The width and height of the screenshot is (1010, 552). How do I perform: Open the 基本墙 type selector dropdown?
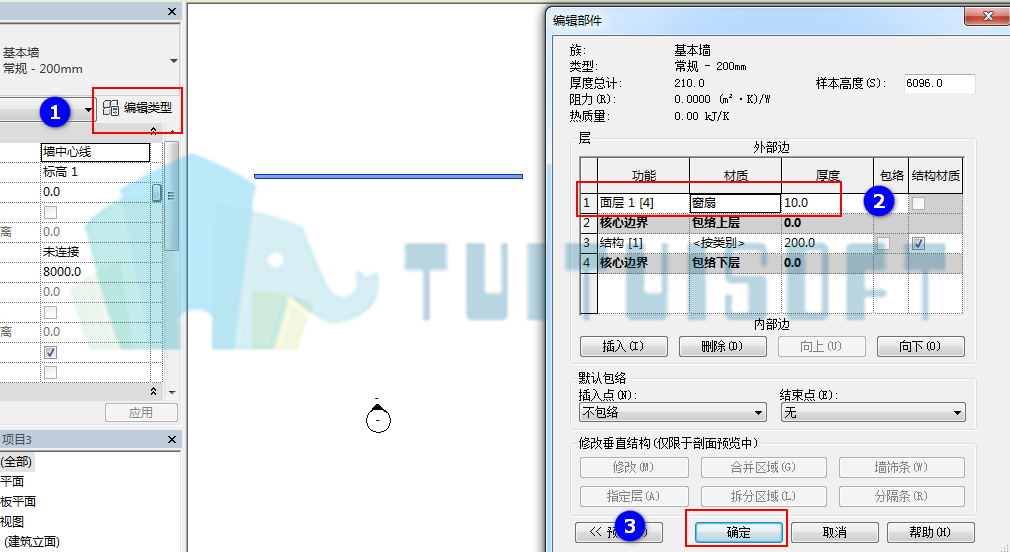[x=173, y=61]
